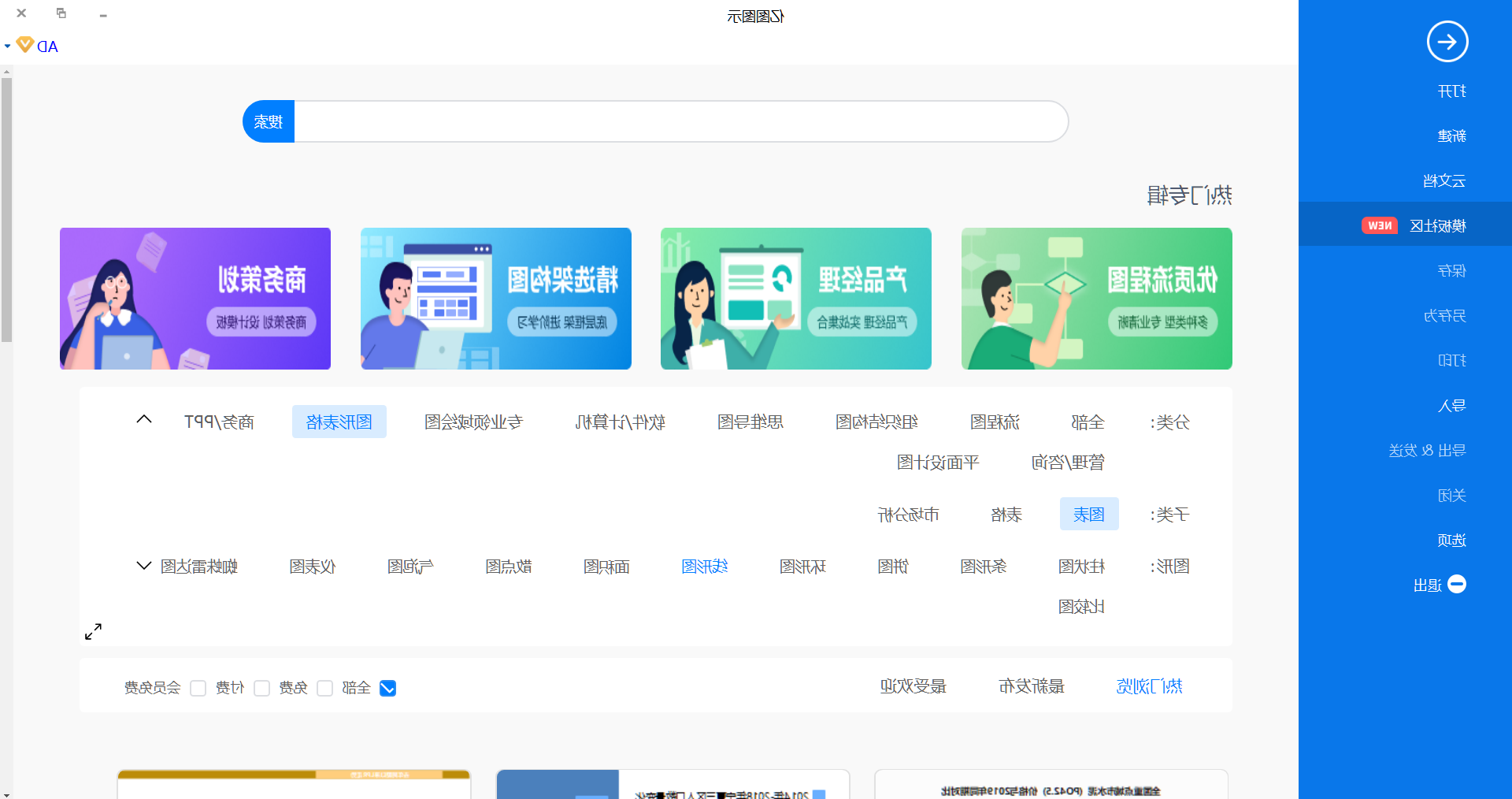Click the diamond VIP icon beside AD
Image resolution: width=1512 pixels, height=799 pixels.
(x=25, y=45)
